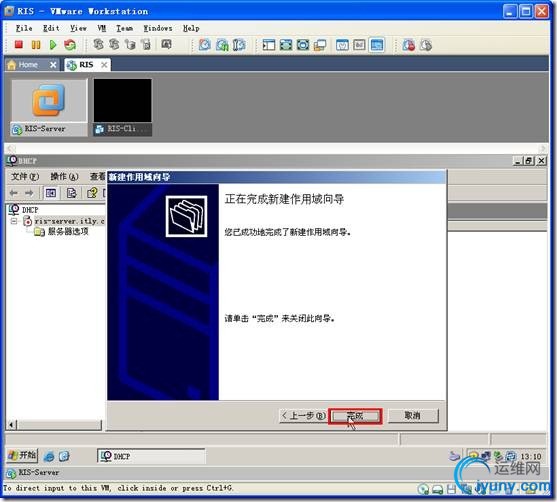Close the Home tab
This screenshot has width=557, height=502.
53,65
